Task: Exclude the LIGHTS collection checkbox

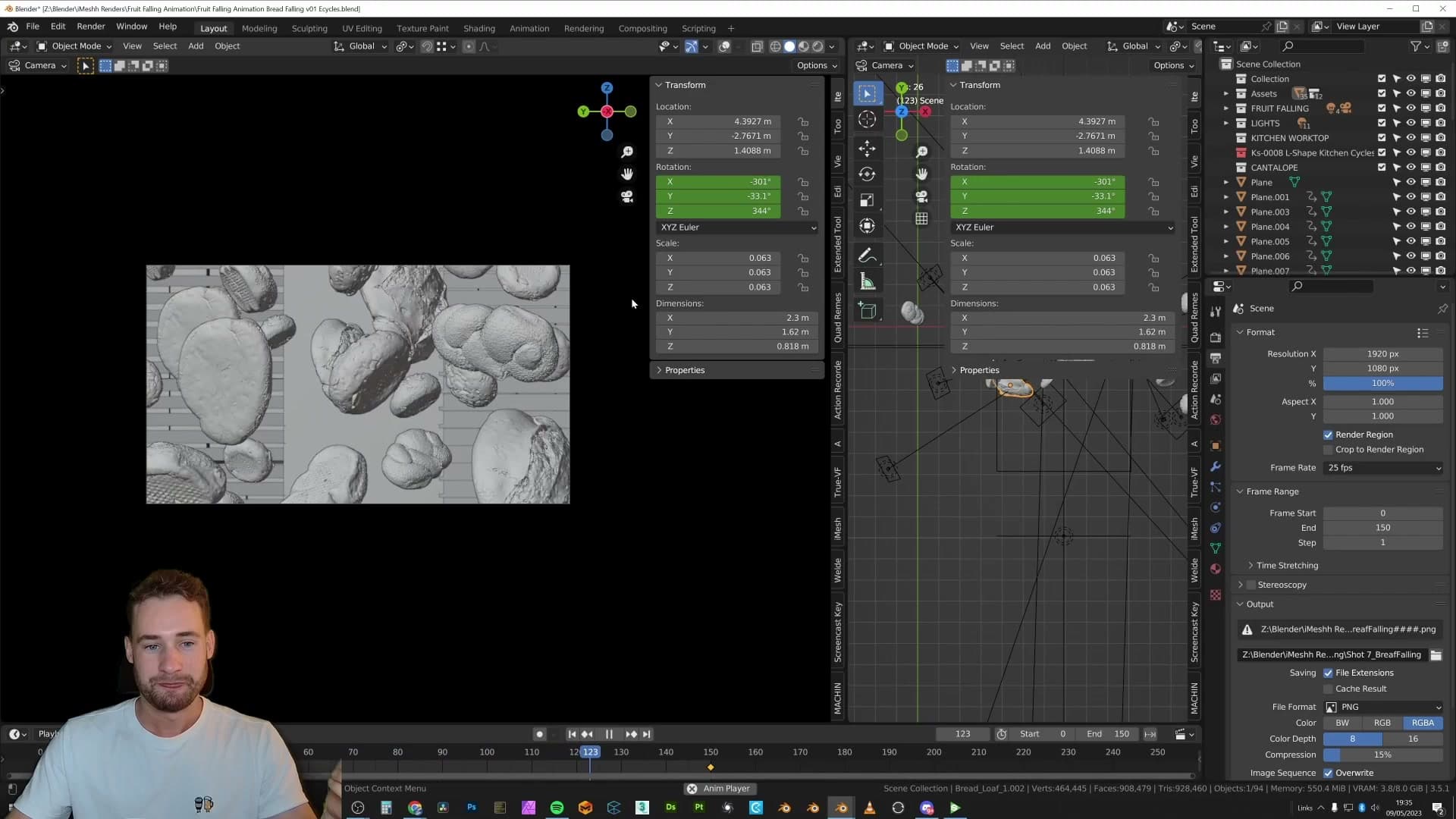Action: (1382, 123)
